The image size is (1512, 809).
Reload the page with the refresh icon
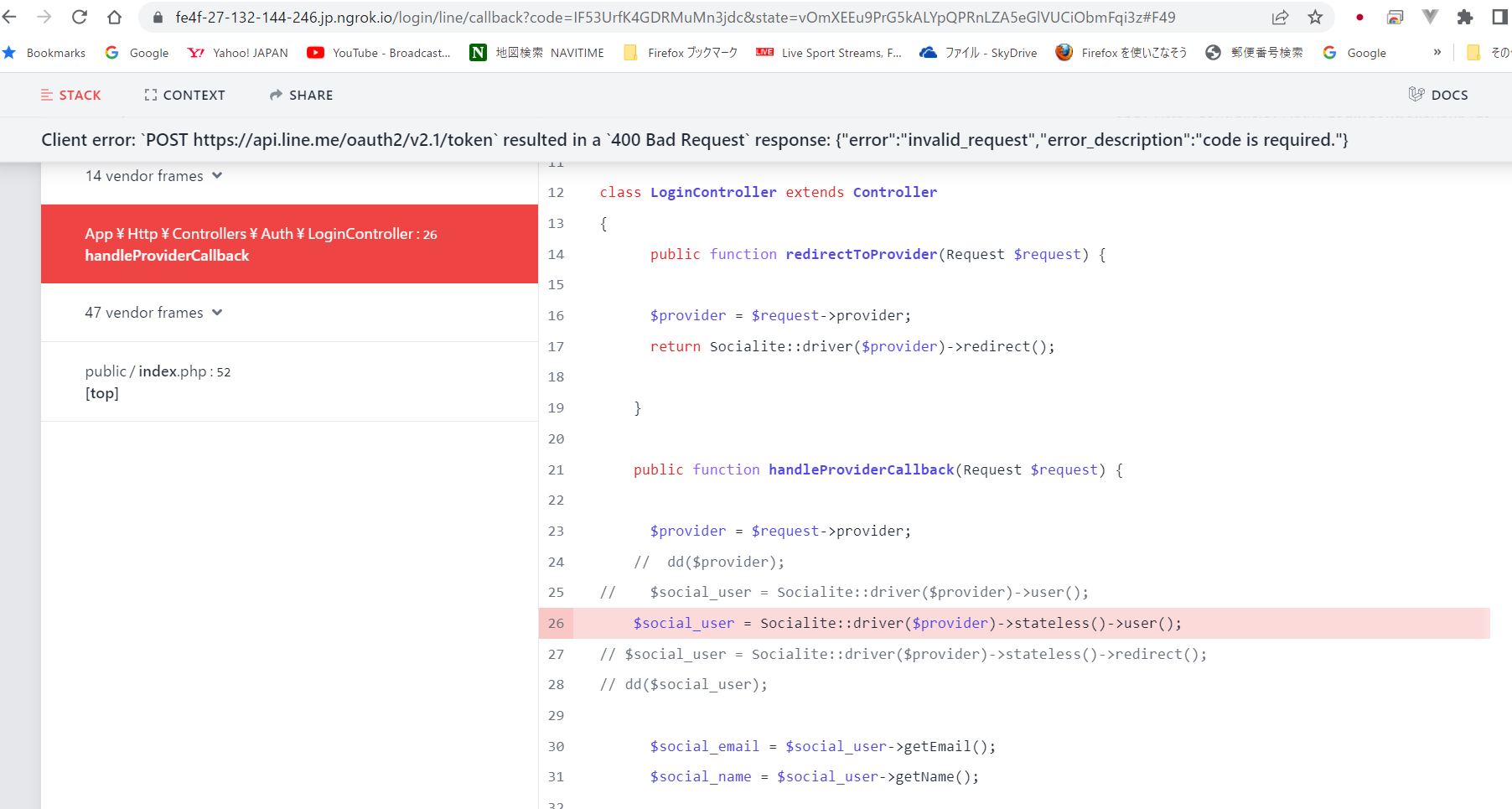pyautogui.click(x=80, y=17)
